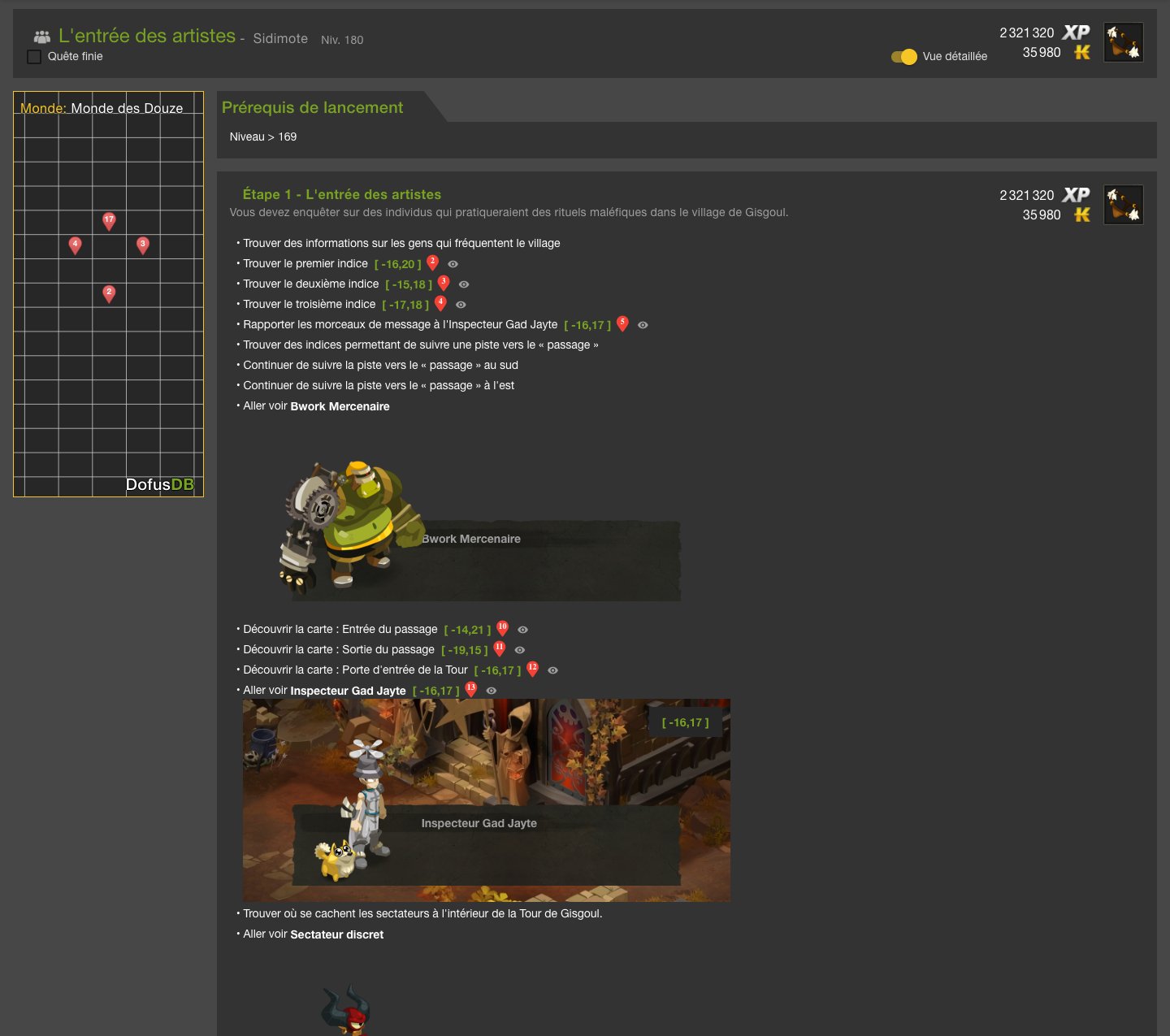Open coordinates [-16,17] for Porte d'entrée de la Tour
This screenshot has width=1170, height=1036.
tap(498, 670)
